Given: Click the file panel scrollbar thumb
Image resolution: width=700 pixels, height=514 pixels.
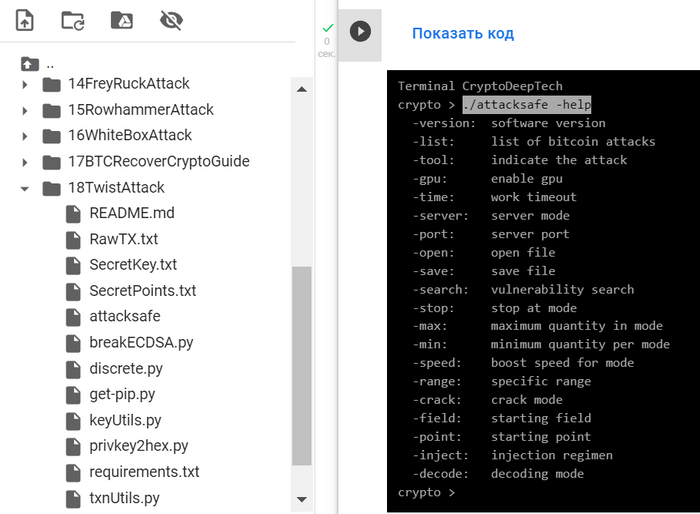Looking at the screenshot, I should pos(302,366).
